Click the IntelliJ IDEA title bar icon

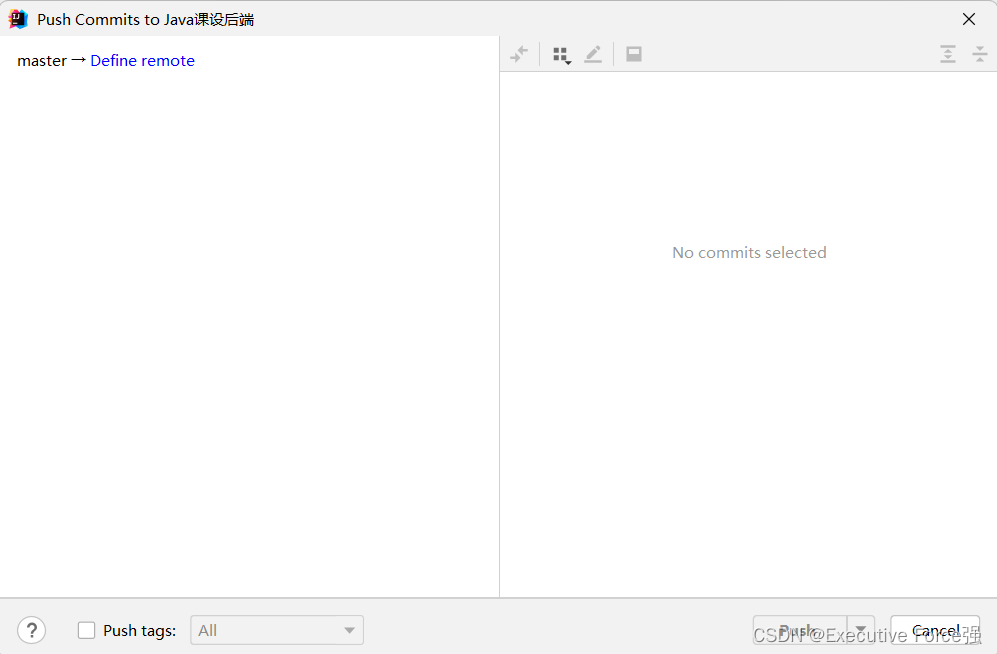tap(18, 19)
